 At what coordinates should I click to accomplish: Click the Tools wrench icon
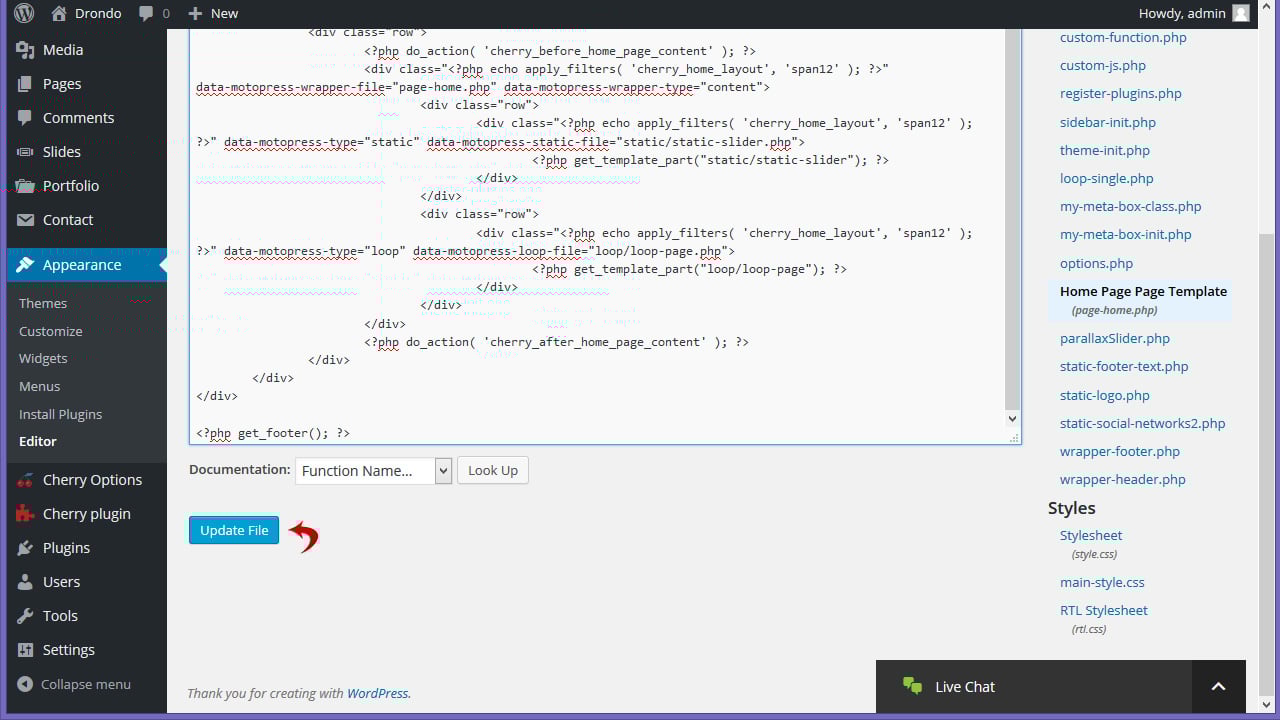tap(25, 616)
